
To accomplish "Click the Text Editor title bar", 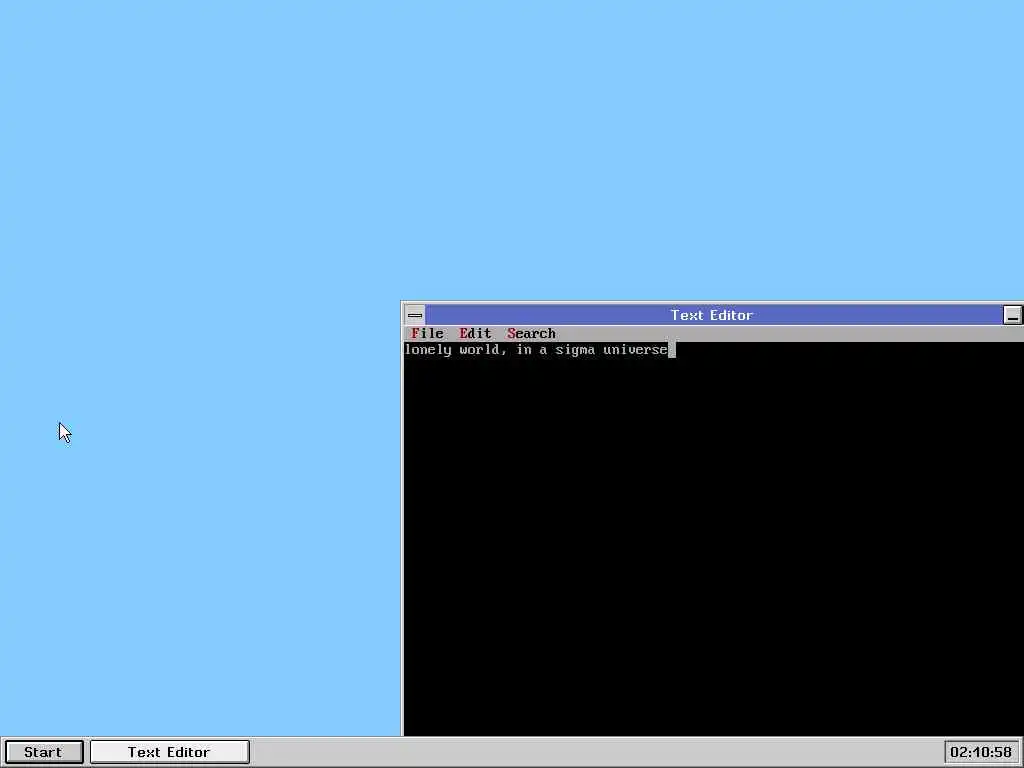I will (713, 315).
